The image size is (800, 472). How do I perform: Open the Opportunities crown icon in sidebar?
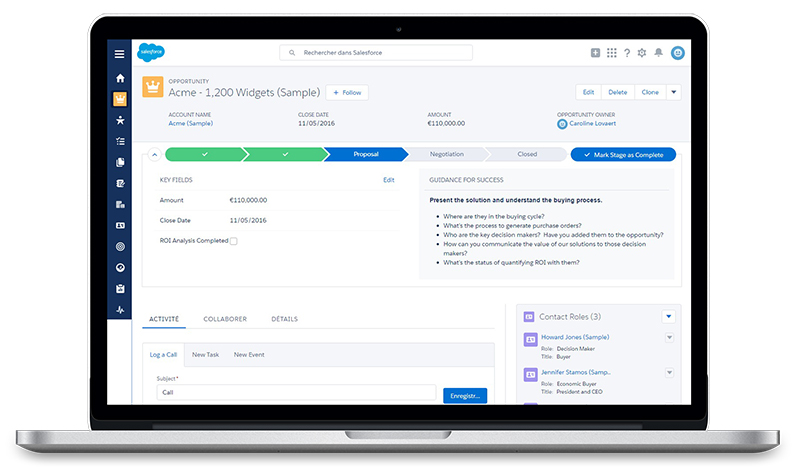click(x=120, y=99)
